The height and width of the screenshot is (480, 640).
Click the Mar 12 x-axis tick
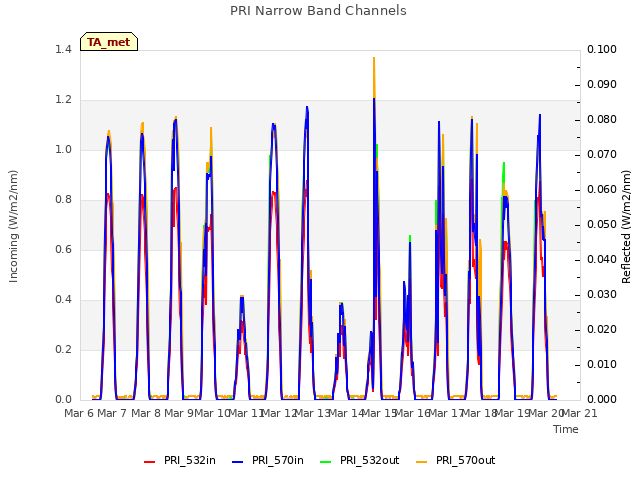(x=279, y=413)
